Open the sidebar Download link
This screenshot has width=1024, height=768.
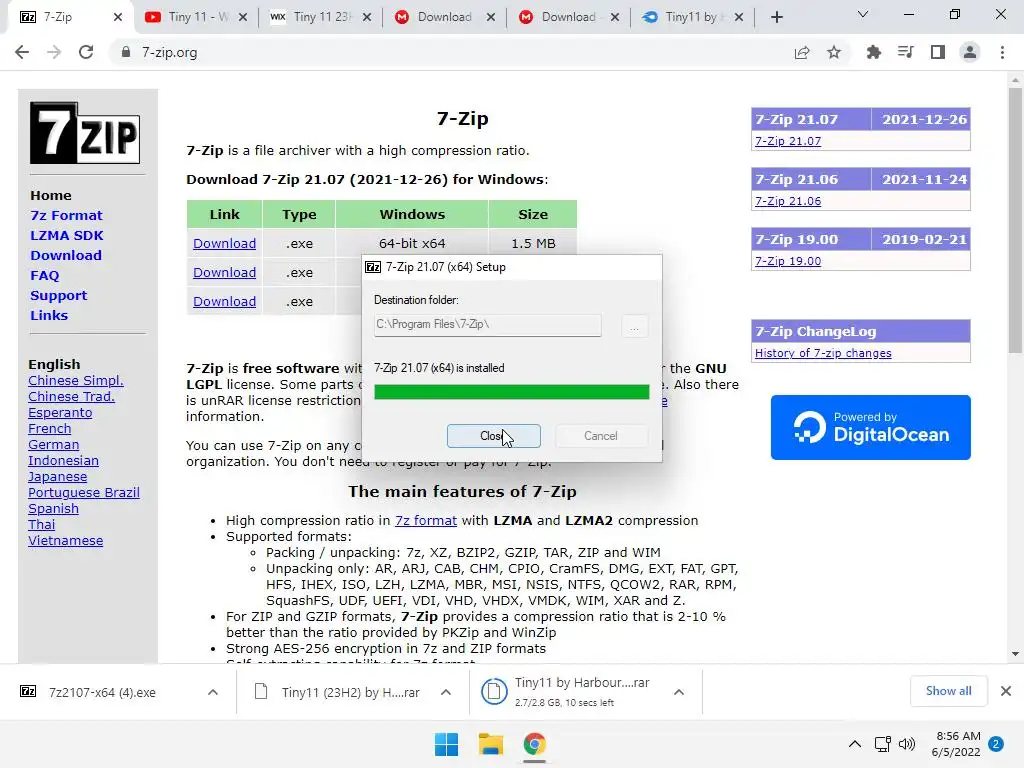coord(66,255)
